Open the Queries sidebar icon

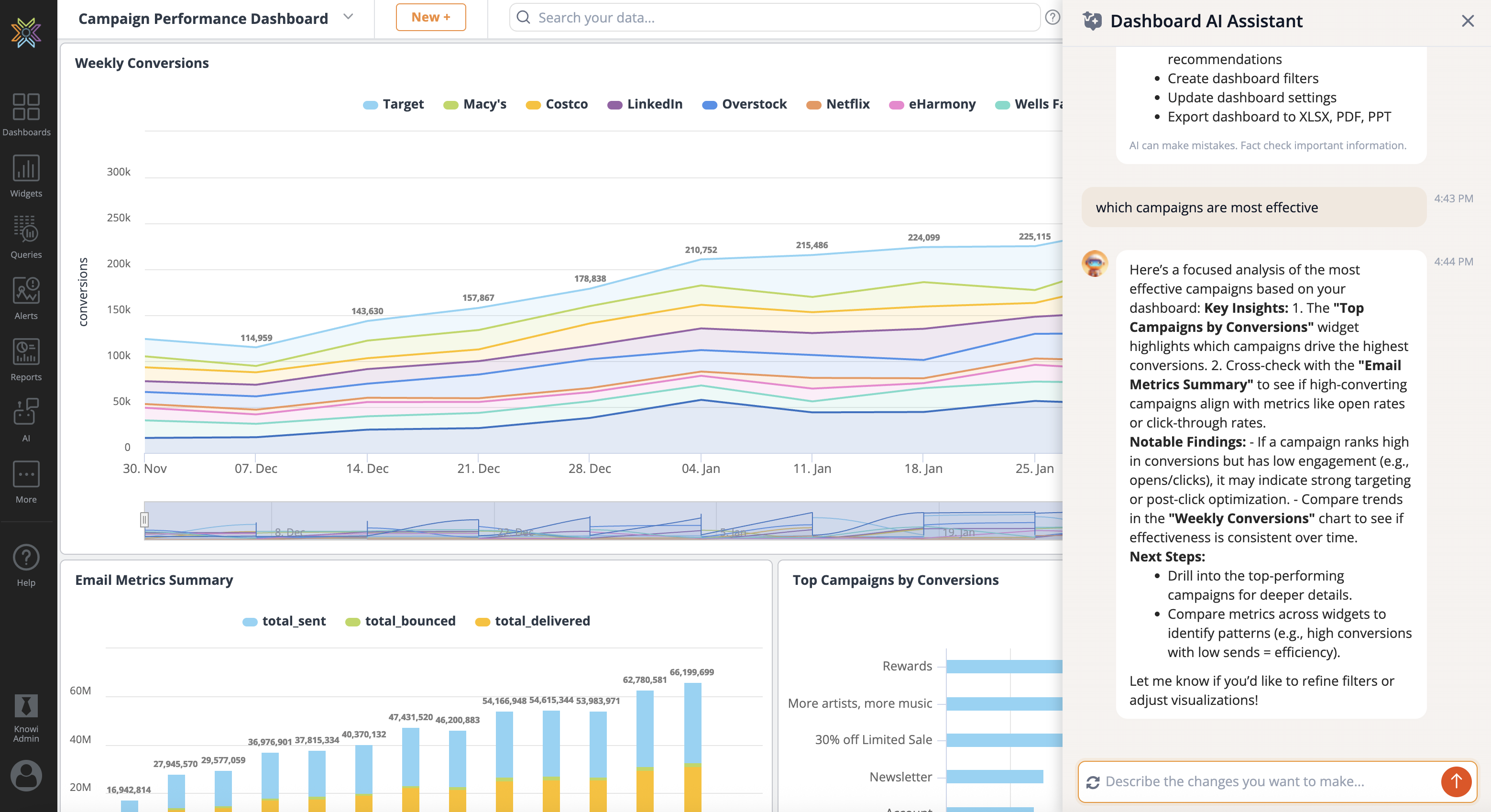(26, 237)
